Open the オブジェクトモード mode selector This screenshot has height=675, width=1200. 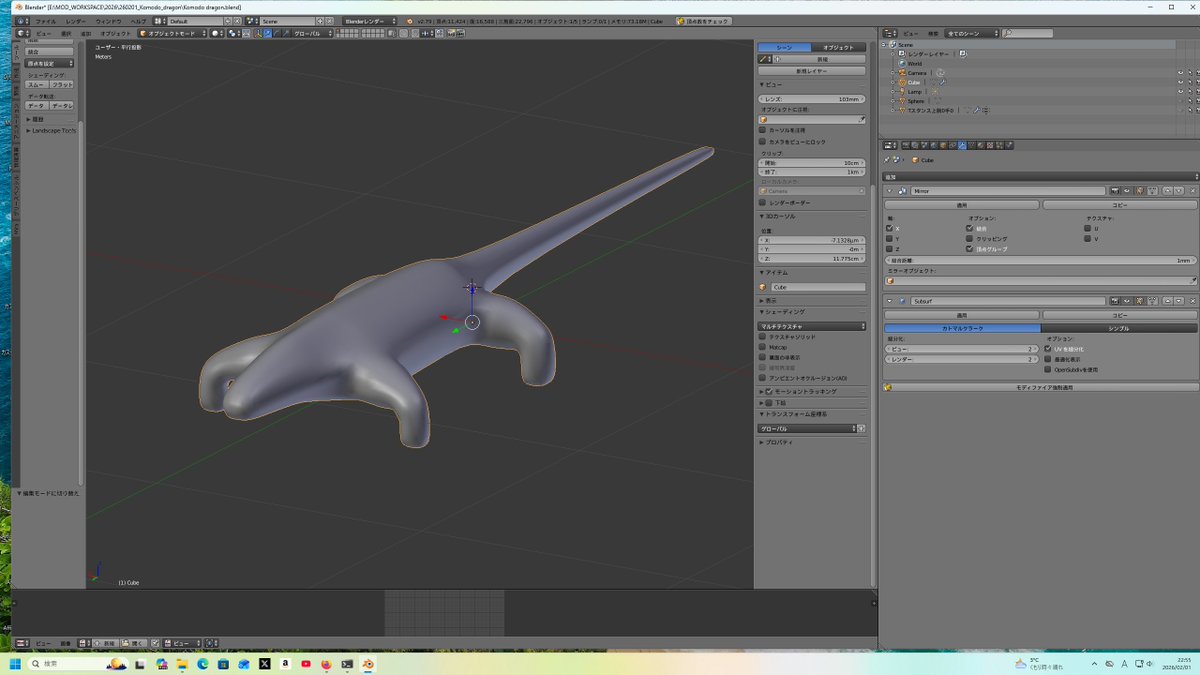172,33
